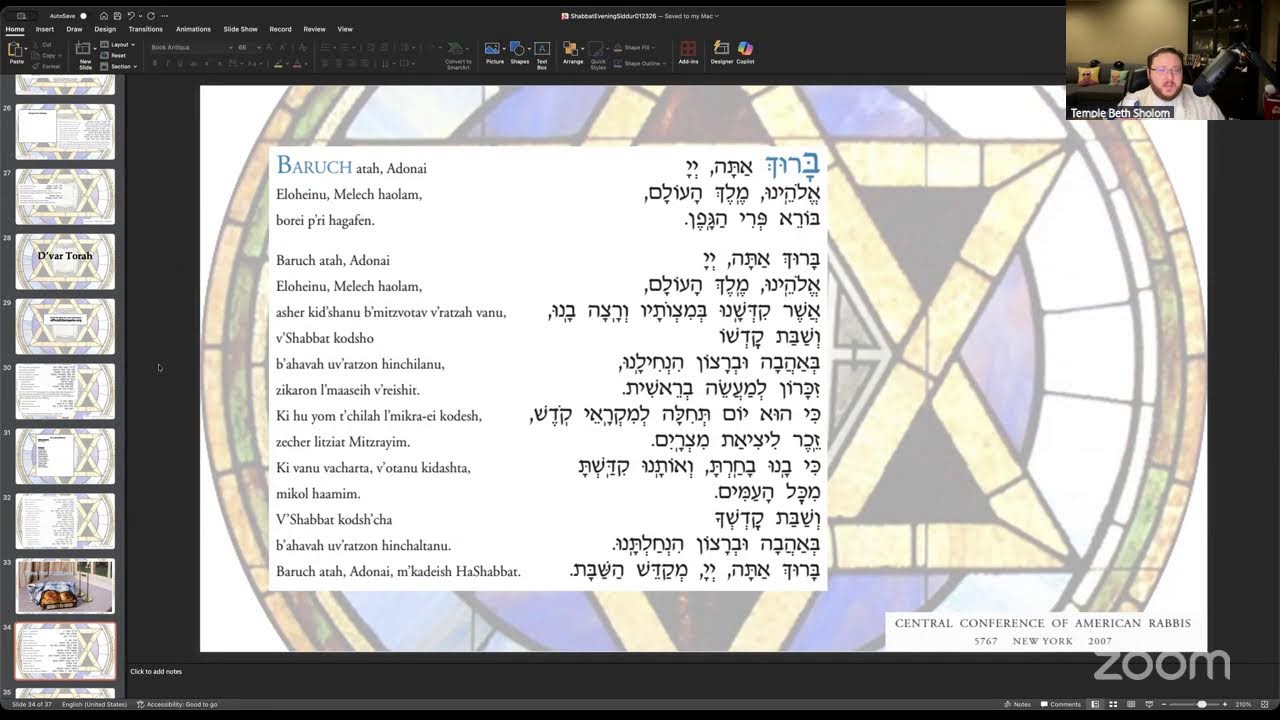Click the zoom in plus button
Image resolution: width=1280 pixels, height=720 pixels.
[x=1226, y=704]
